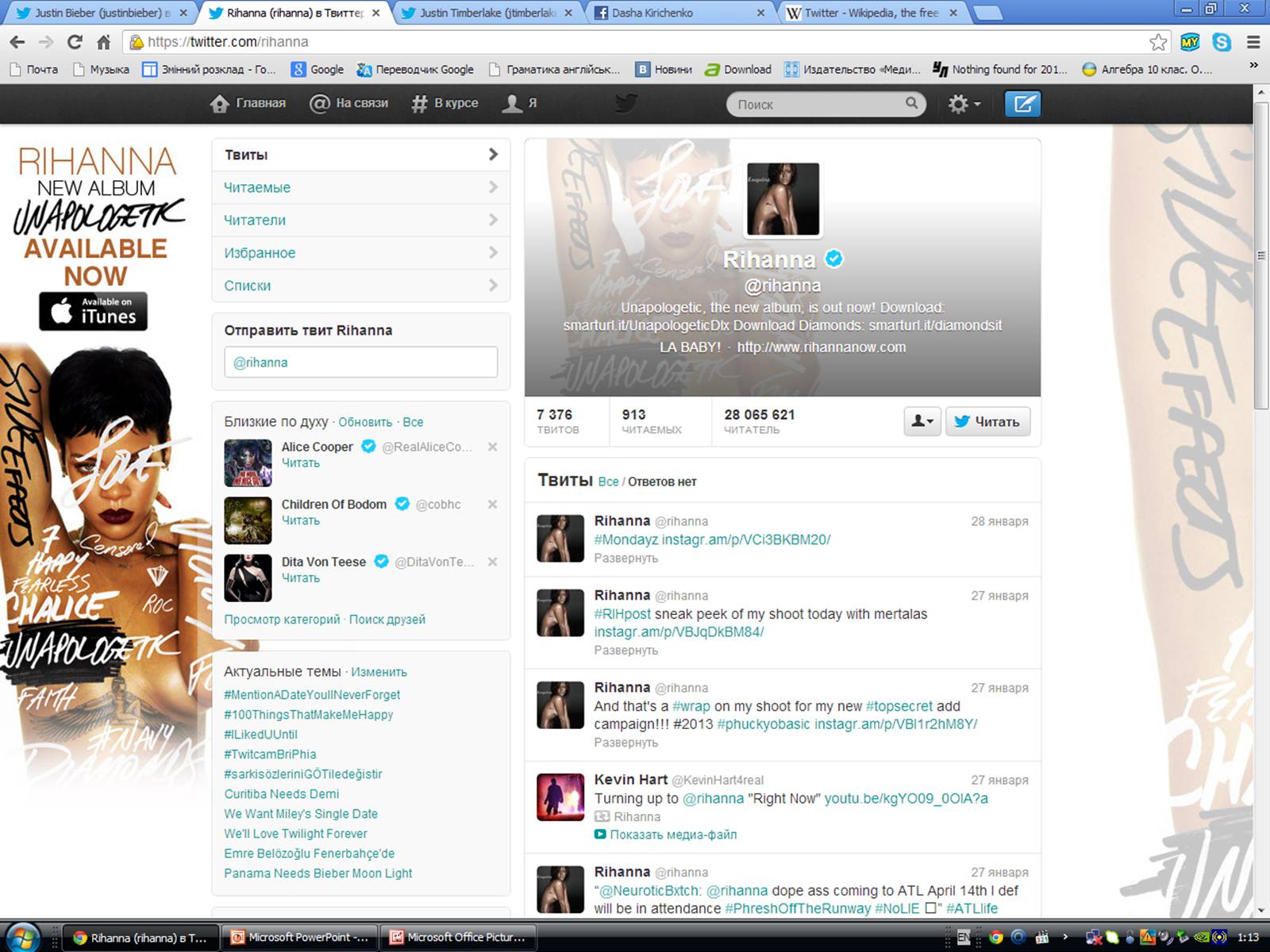Open the Skype extension icon
The height and width of the screenshot is (952, 1270).
[x=1222, y=42]
